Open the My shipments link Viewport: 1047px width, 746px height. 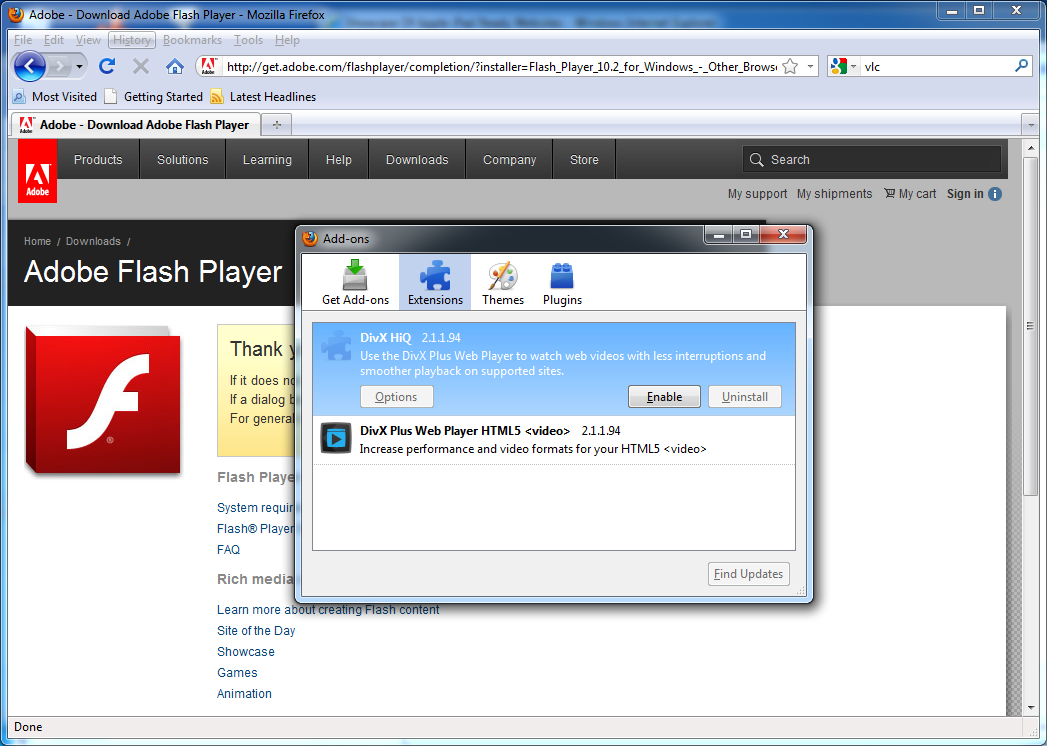pyautogui.click(x=834, y=194)
